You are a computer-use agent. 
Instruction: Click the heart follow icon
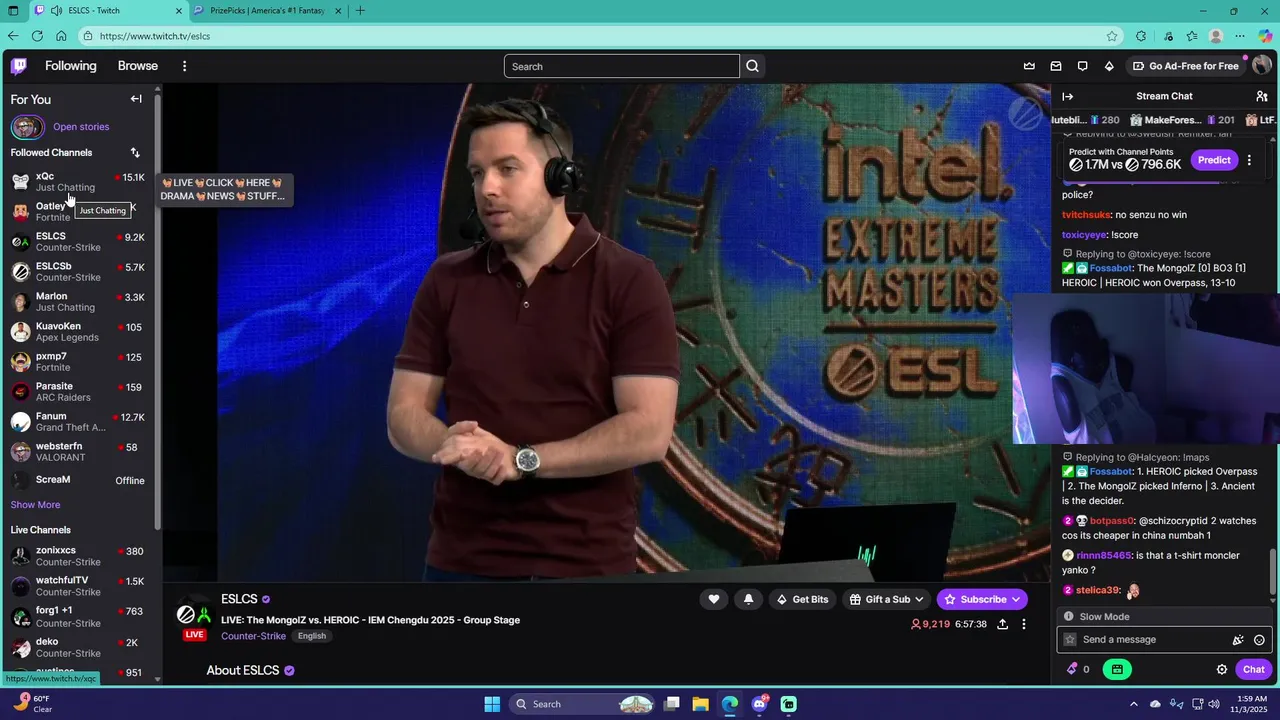click(x=714, y=599)
